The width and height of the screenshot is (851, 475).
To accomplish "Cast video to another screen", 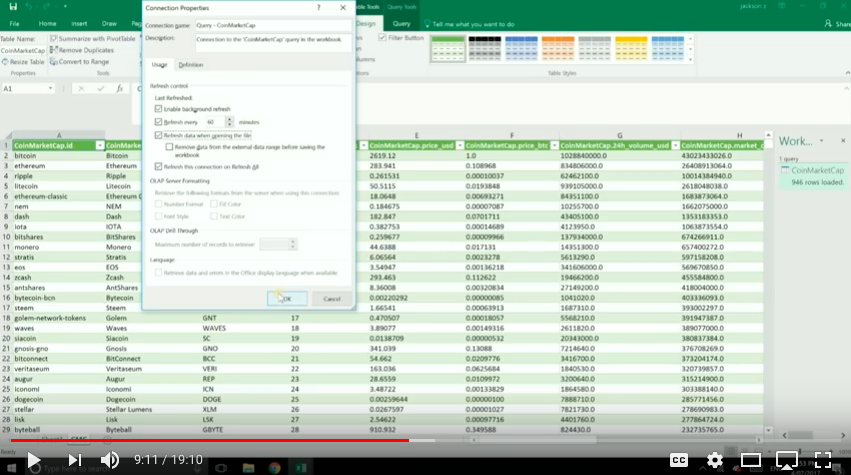I will pos(786,460).
